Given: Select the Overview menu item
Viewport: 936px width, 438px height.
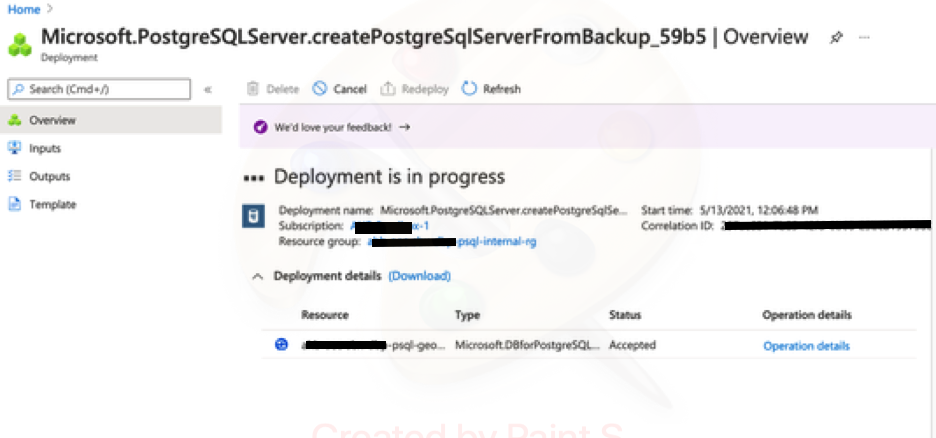Looking at the screenshot, I should tap(111, 120).
